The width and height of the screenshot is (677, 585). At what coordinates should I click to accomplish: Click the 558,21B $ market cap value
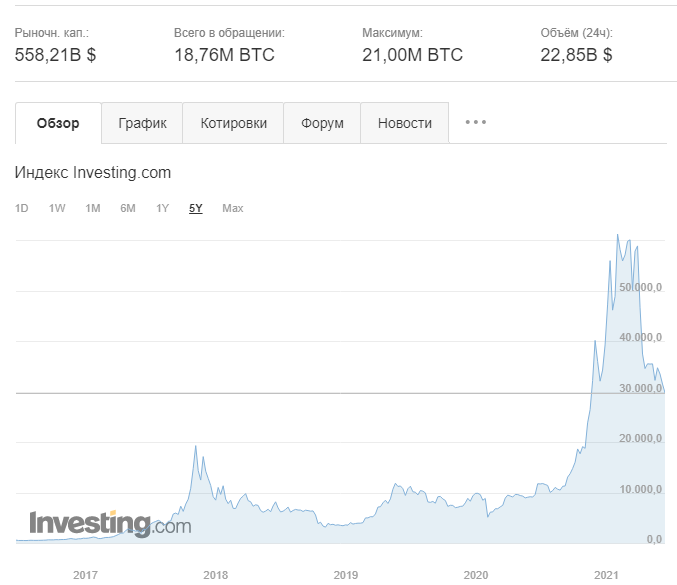point(56,55)
